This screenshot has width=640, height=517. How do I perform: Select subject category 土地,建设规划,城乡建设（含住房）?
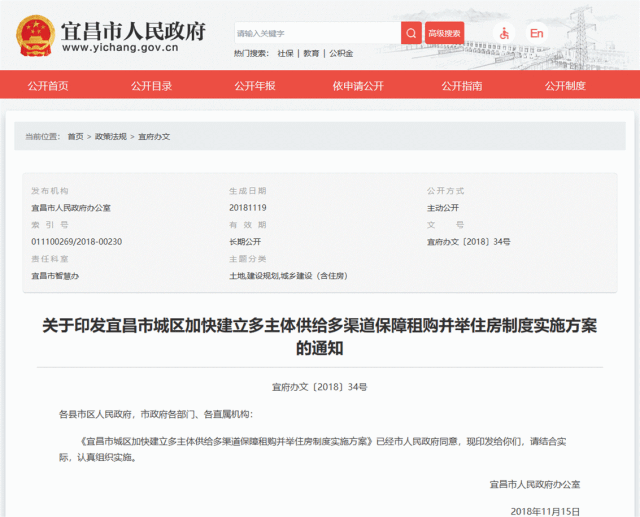[289, 276]
